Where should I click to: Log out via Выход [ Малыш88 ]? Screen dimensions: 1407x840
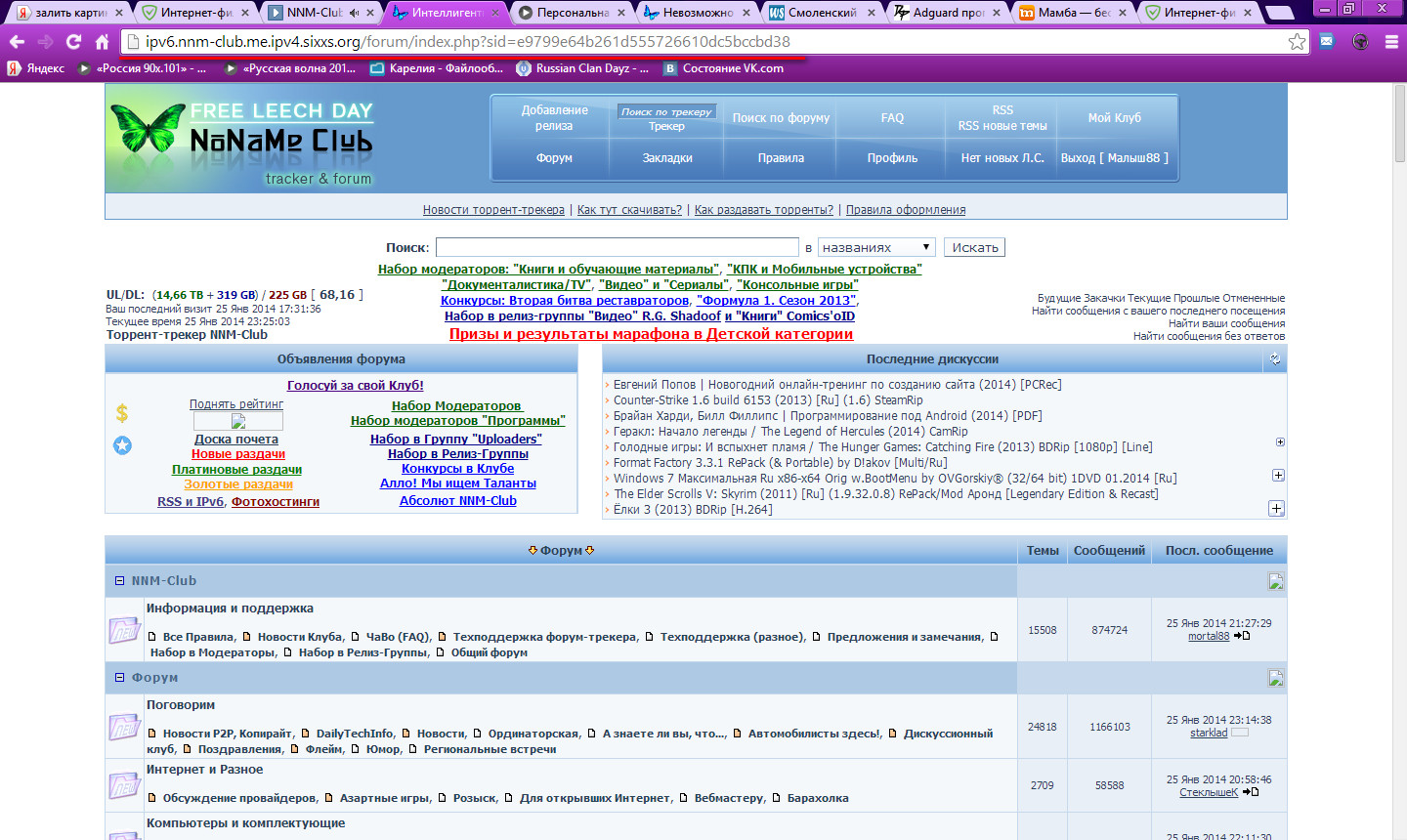1114,158
